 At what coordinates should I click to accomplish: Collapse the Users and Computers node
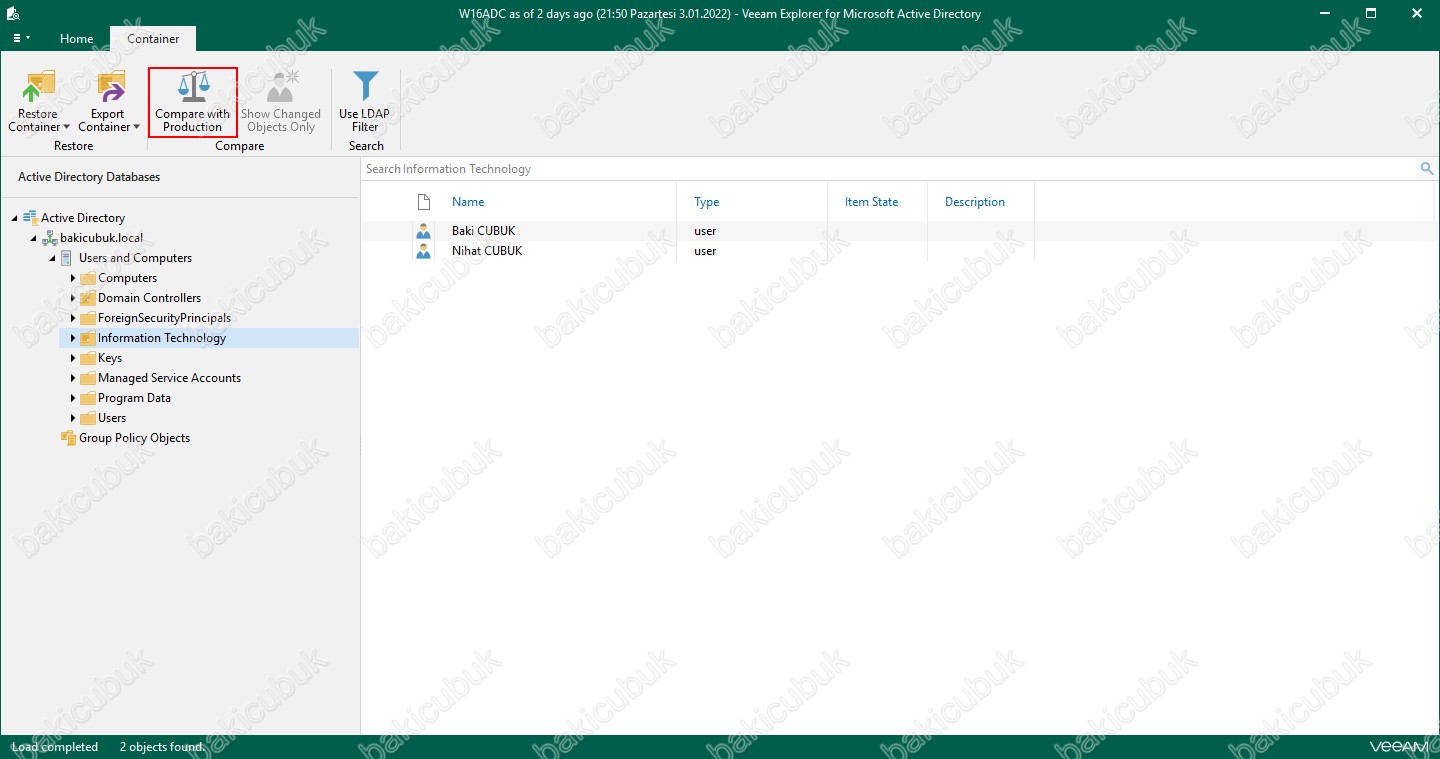[53, 258]
